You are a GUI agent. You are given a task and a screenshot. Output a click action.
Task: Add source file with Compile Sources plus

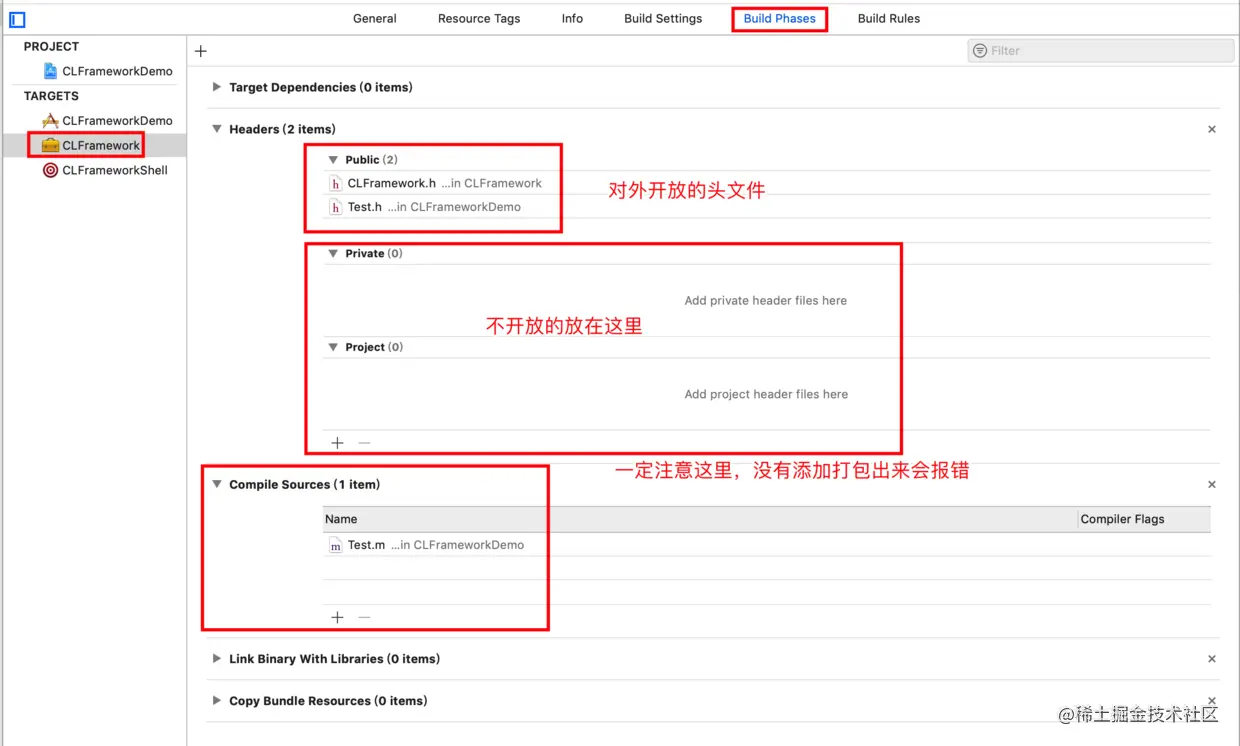(x=337, y=617)
